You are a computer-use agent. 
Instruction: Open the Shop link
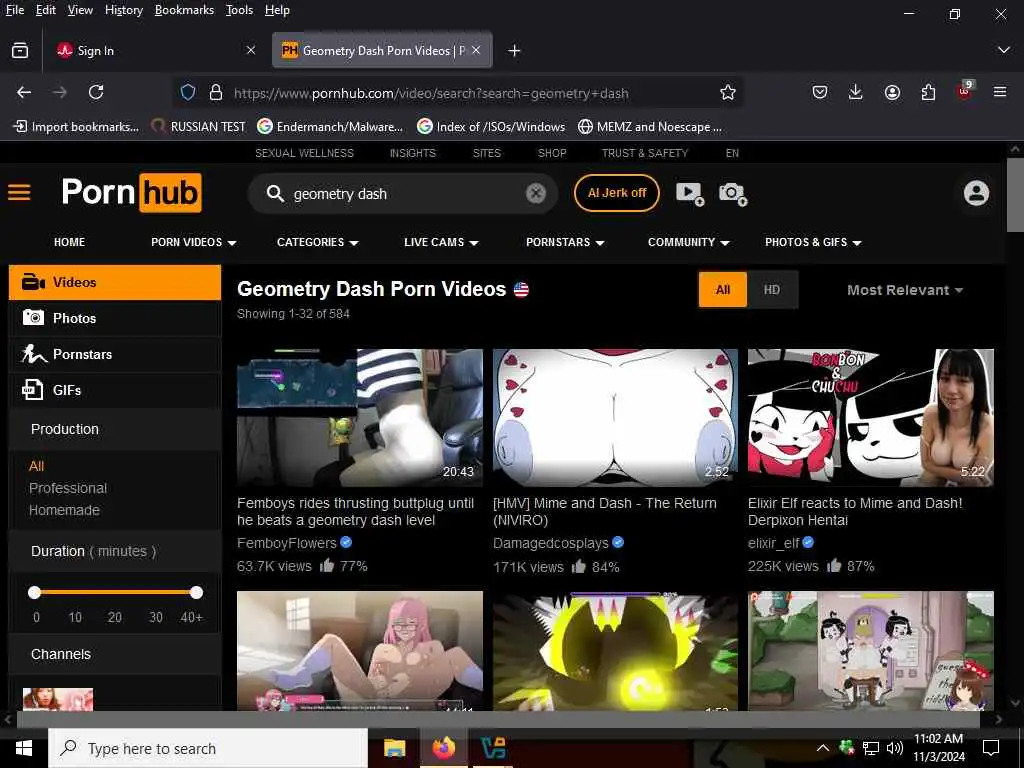[552, 153]
